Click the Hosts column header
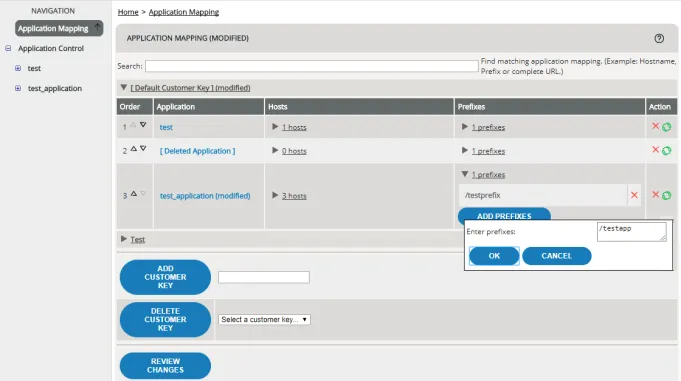The image size is (681, 381). point(359,106)
